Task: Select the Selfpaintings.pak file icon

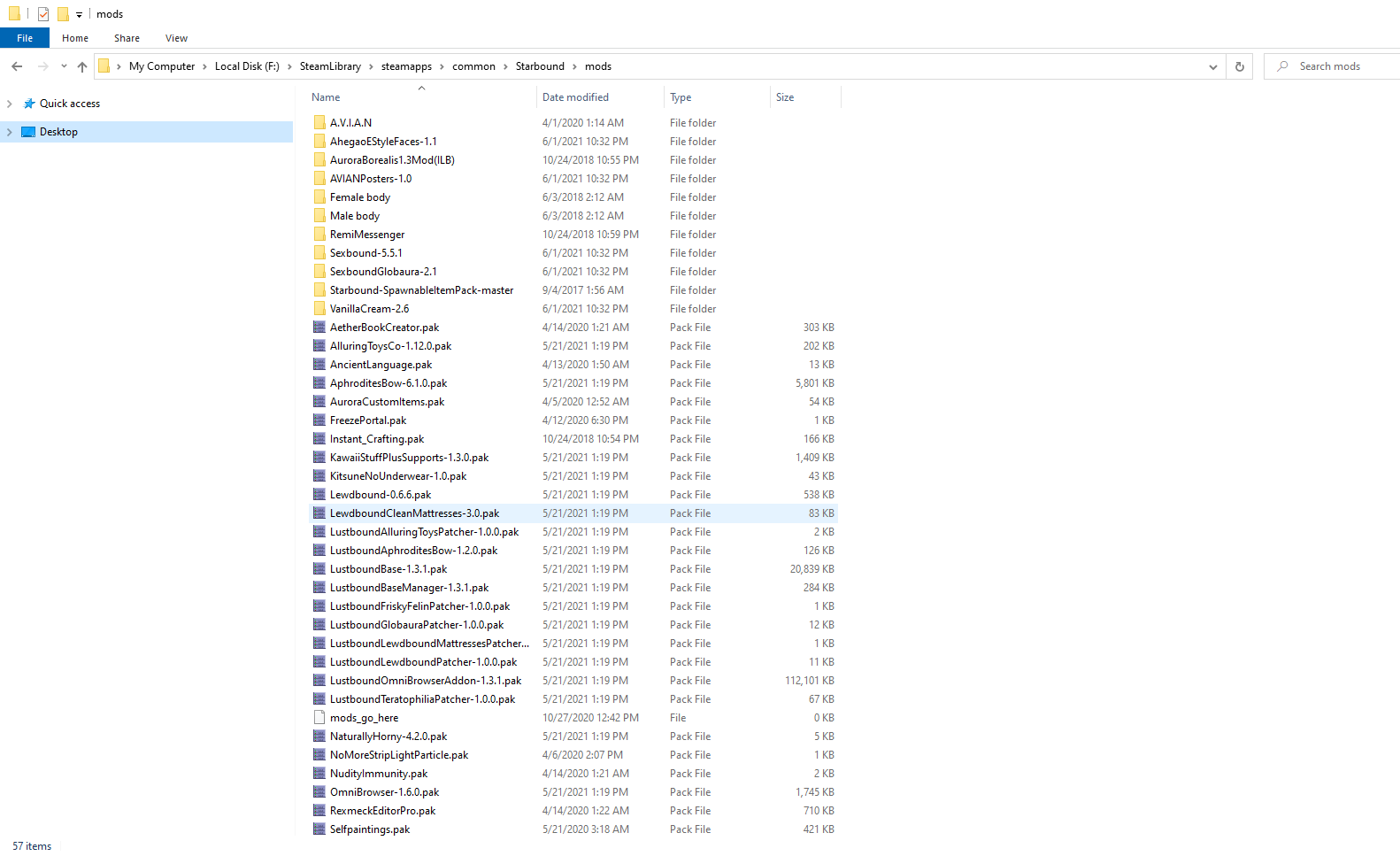Action: [x=319, y=829]
